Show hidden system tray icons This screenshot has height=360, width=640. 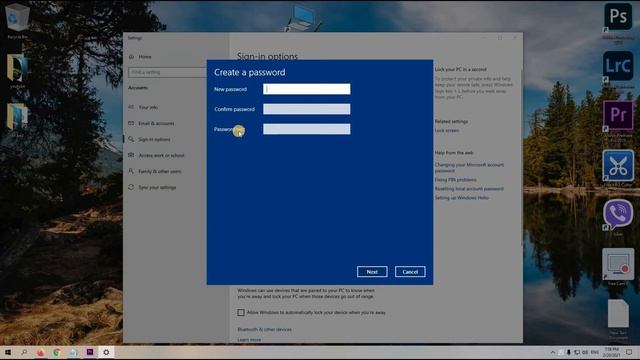click(x=552, y=352)
